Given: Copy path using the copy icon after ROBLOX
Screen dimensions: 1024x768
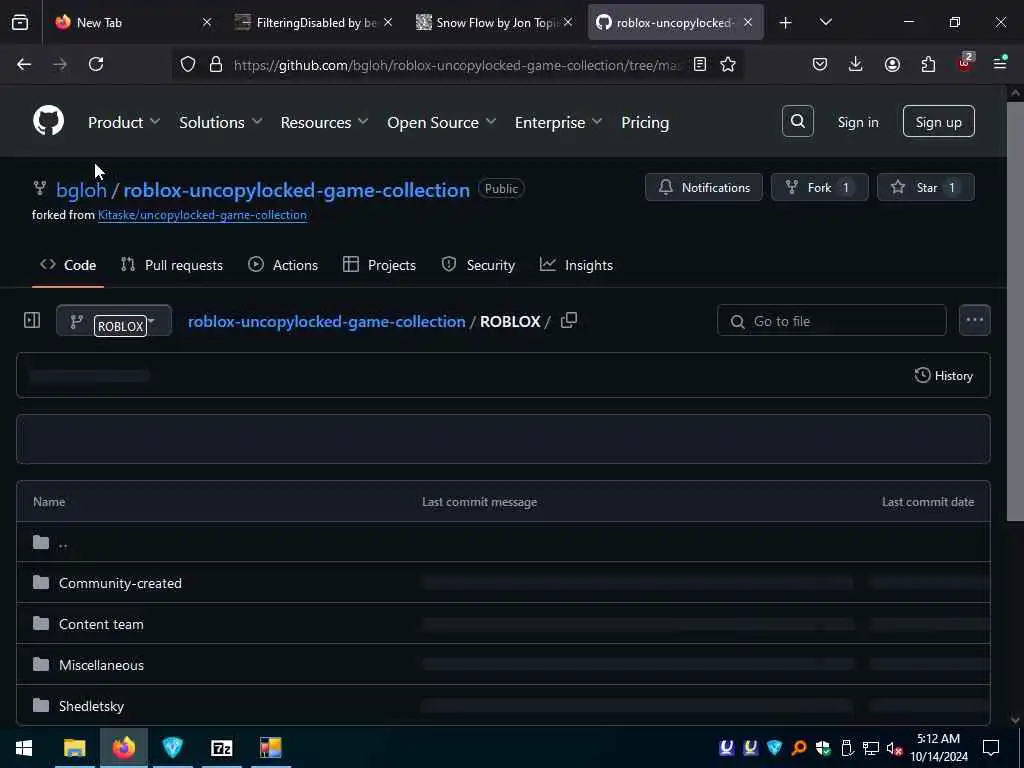Looking at the screenshot, I should 569,321.
